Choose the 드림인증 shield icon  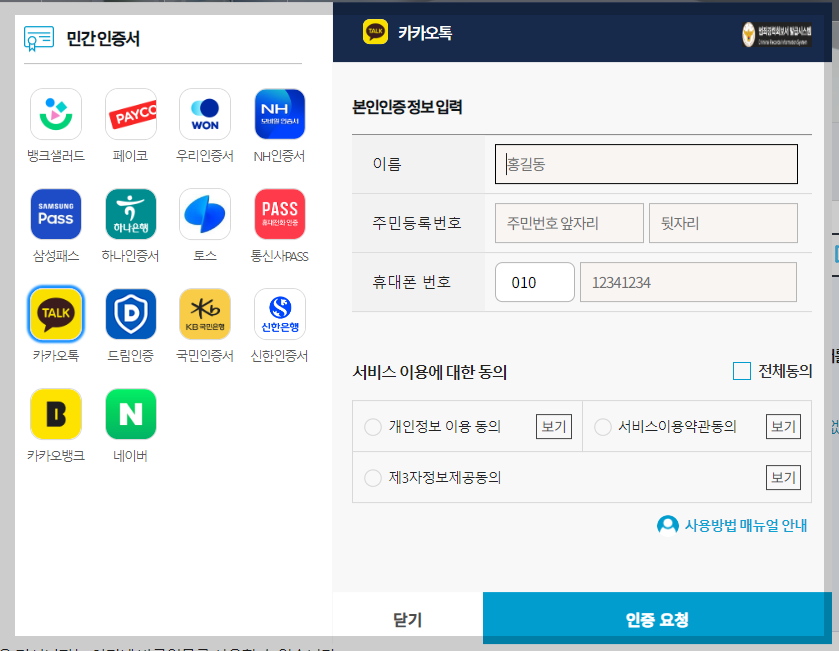131,314
